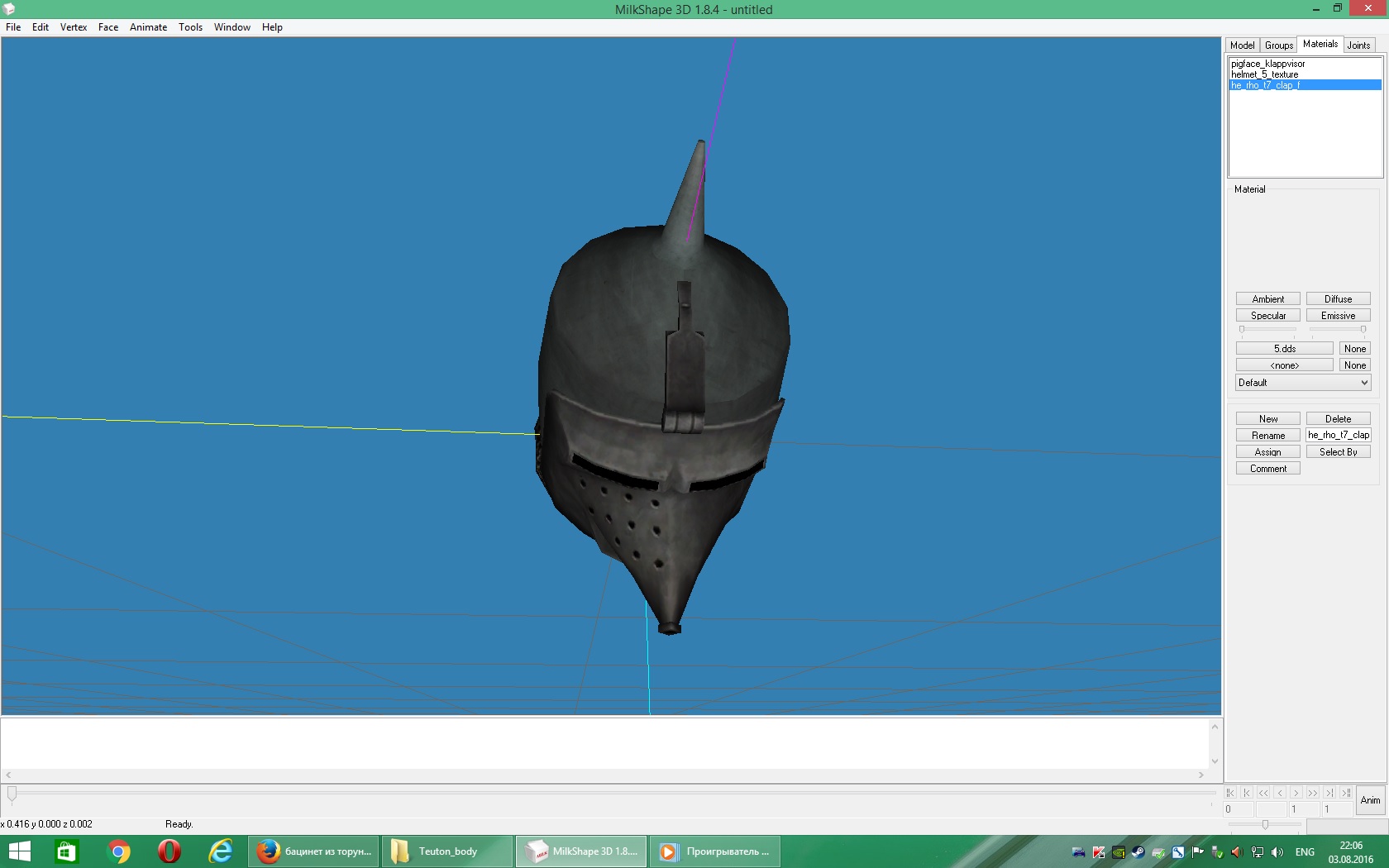The image size is (1389, 868).
Task: Go to next keyframe playback button
Action: pos(1329,793)
